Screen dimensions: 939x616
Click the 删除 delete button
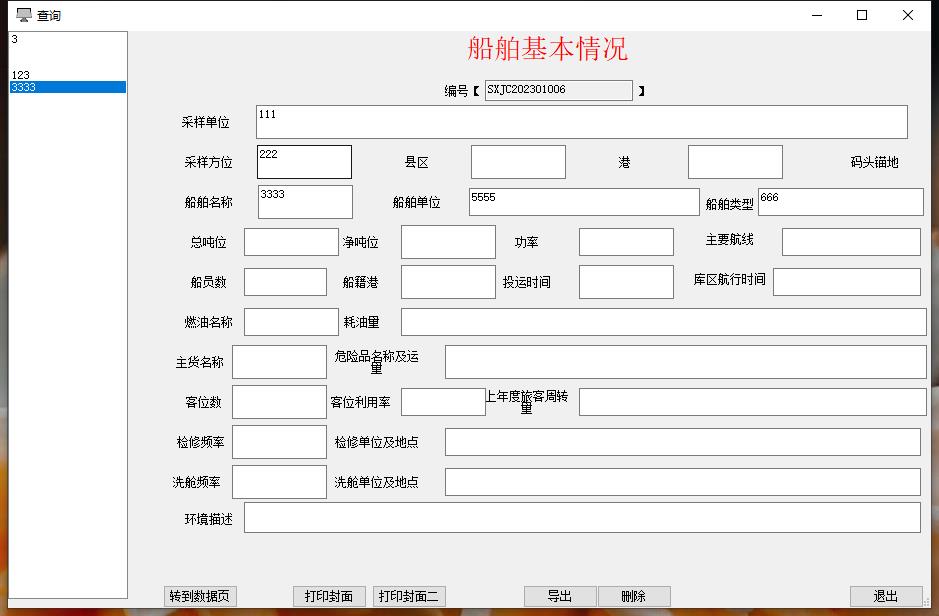634,596
